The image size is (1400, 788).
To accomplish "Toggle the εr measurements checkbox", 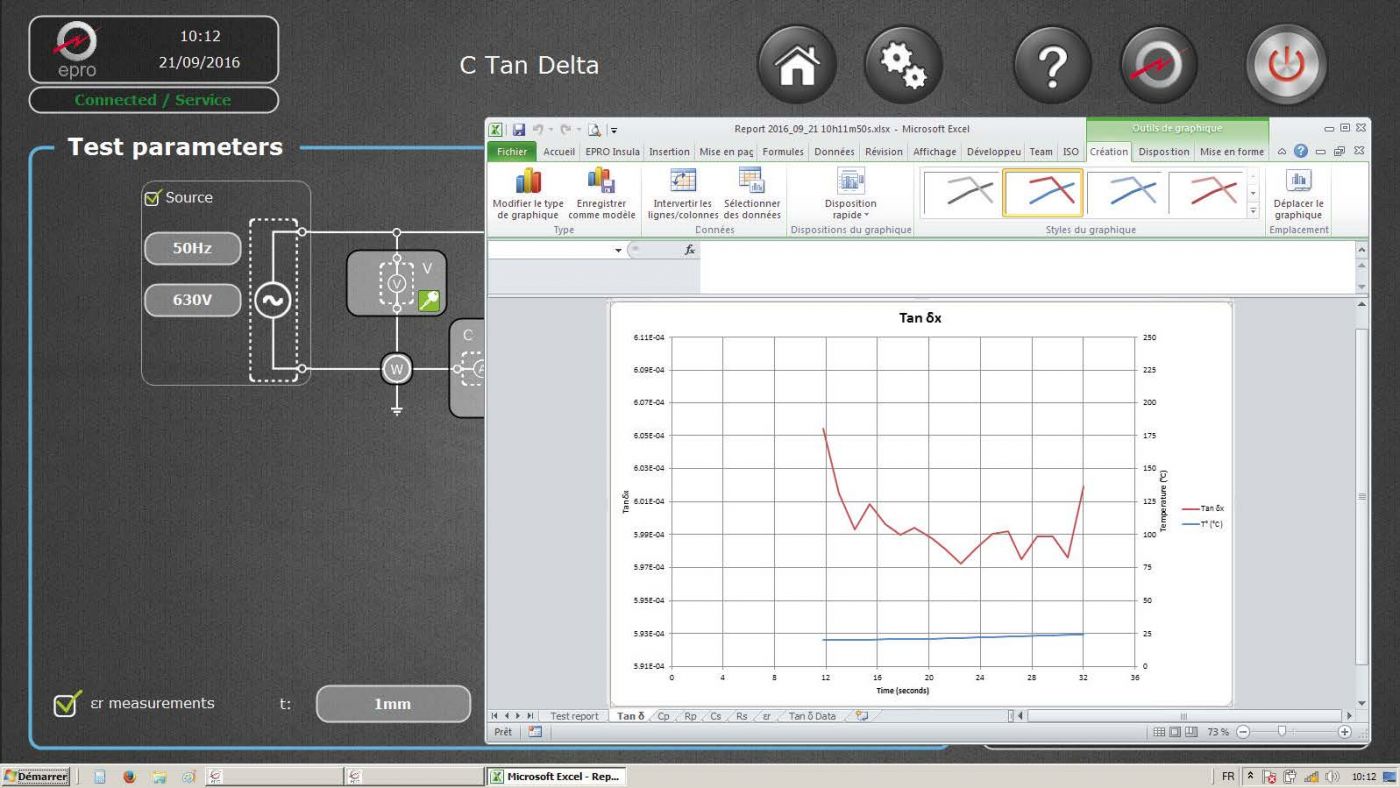I will click(x=67, y=704).
